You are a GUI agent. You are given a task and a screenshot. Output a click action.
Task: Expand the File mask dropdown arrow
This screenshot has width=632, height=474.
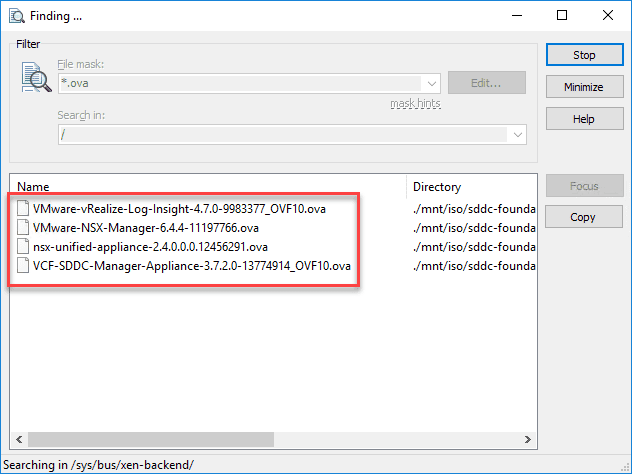click(x=431, y=83)
